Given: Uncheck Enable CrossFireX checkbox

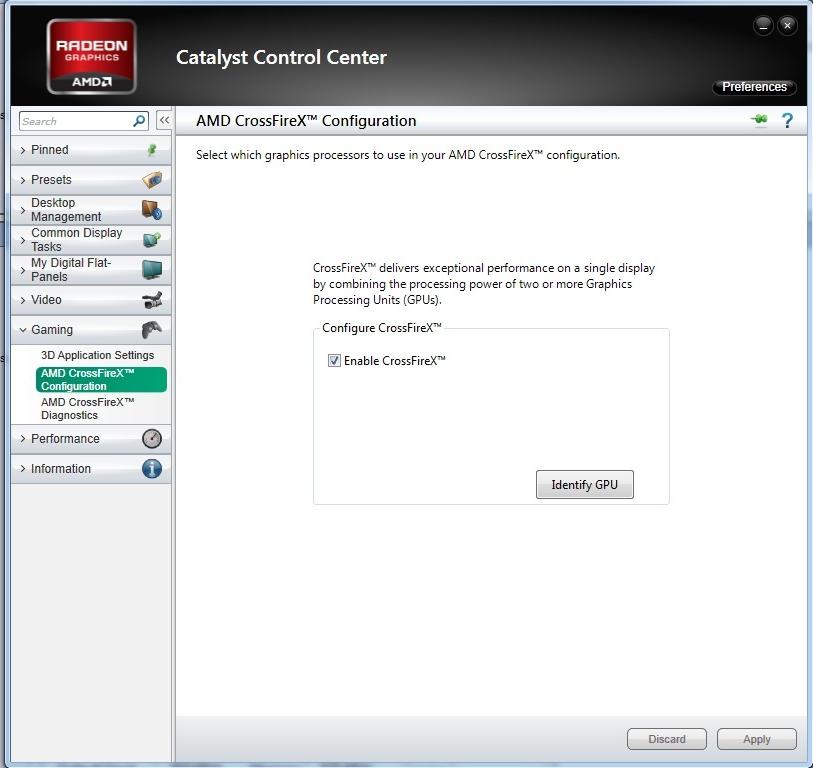Looking at the screenshot, I should coord(334,360).
